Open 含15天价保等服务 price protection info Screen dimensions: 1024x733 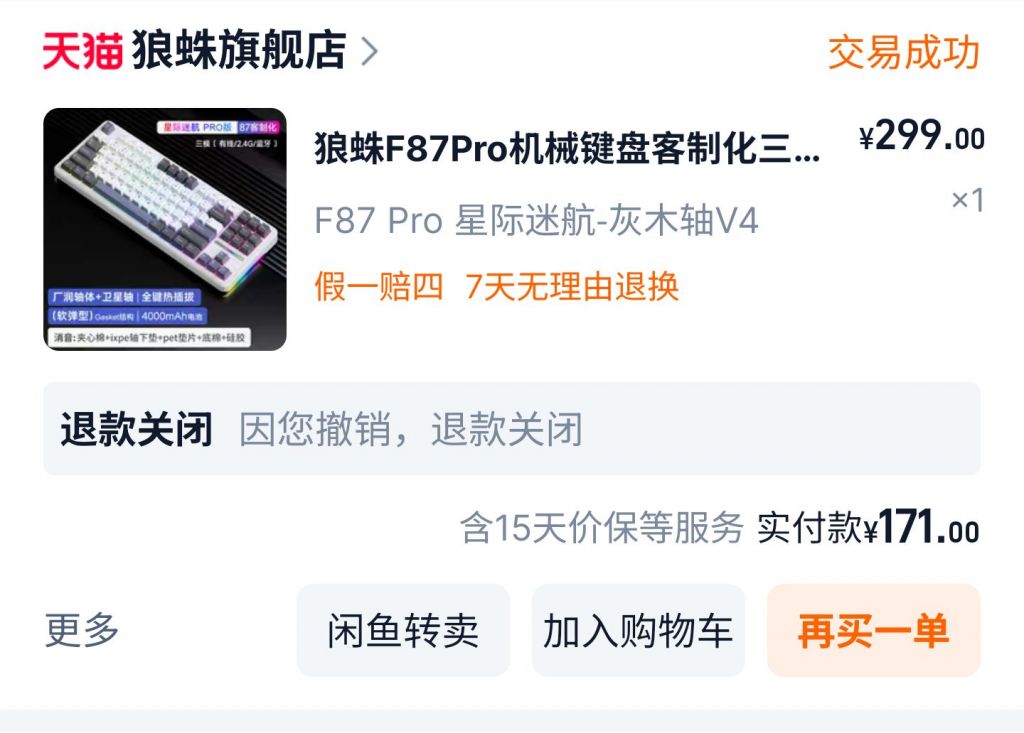pyautogui.click(x=601, y=527)
